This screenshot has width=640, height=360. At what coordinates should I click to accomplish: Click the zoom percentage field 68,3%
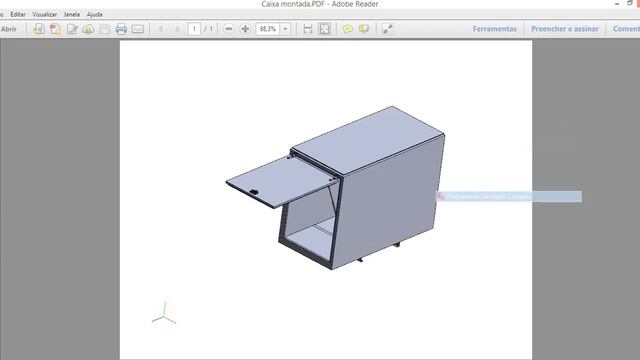coord(268,29)
